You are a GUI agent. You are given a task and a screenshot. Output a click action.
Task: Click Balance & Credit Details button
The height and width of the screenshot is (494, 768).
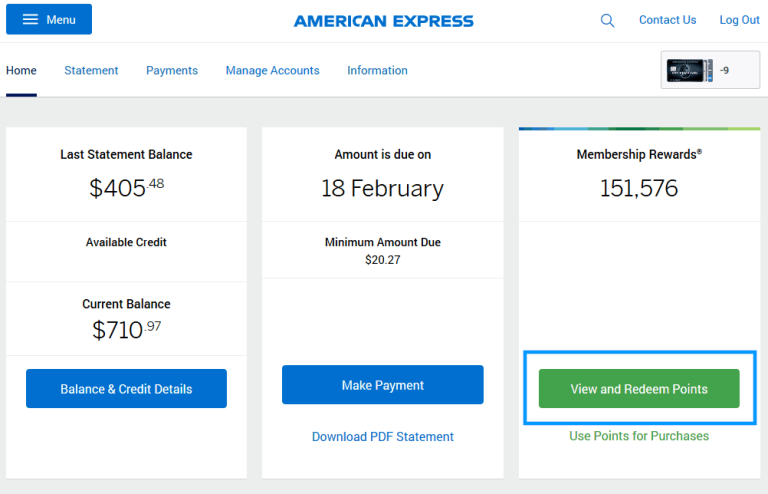pos(126,389)
